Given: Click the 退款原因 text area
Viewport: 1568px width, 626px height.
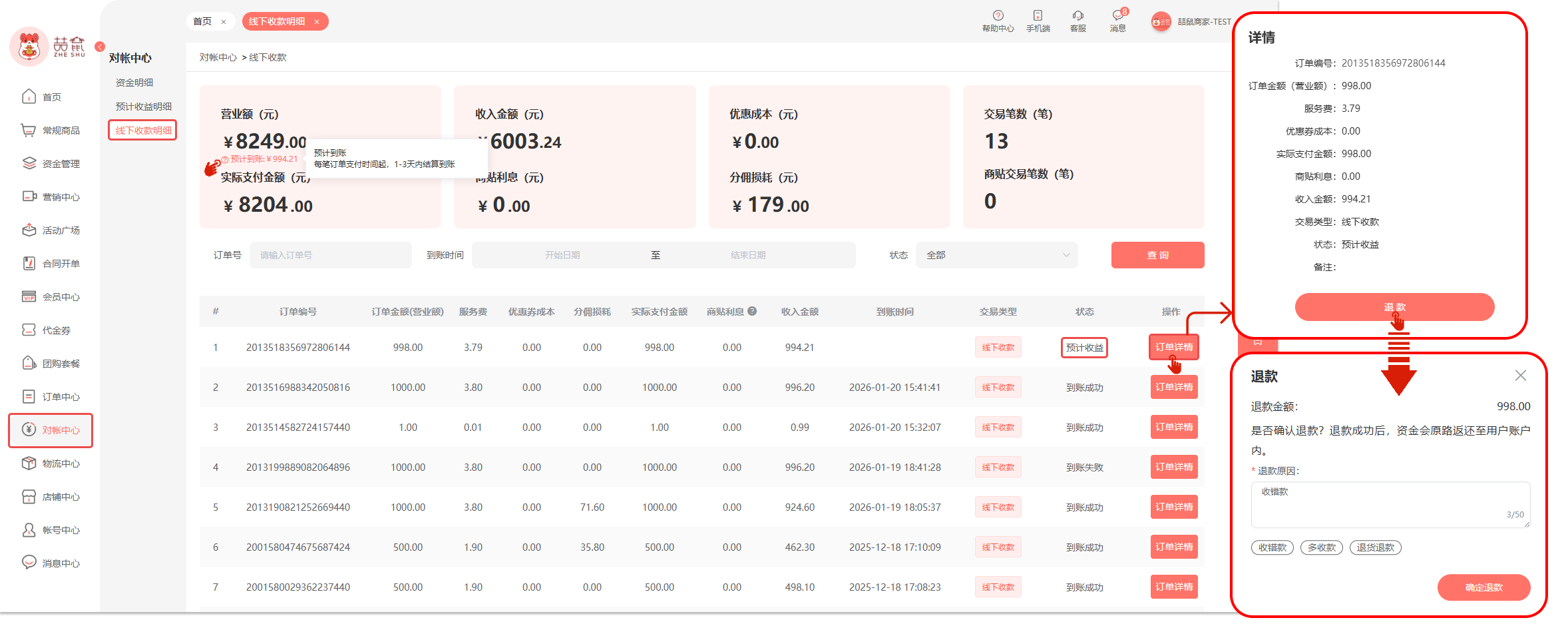Looking at the screenshot, I should [x=1390, y=505].
